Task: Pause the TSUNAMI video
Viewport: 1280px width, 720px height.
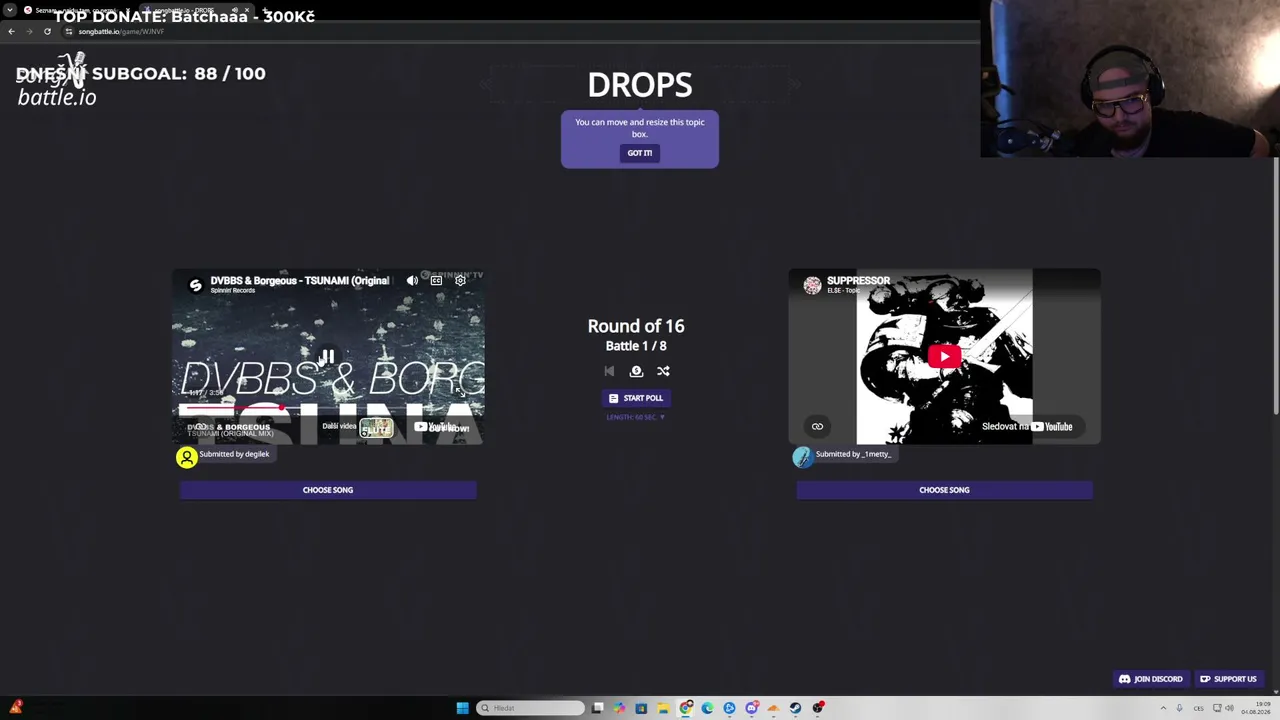Action: (x=327, y=356)
